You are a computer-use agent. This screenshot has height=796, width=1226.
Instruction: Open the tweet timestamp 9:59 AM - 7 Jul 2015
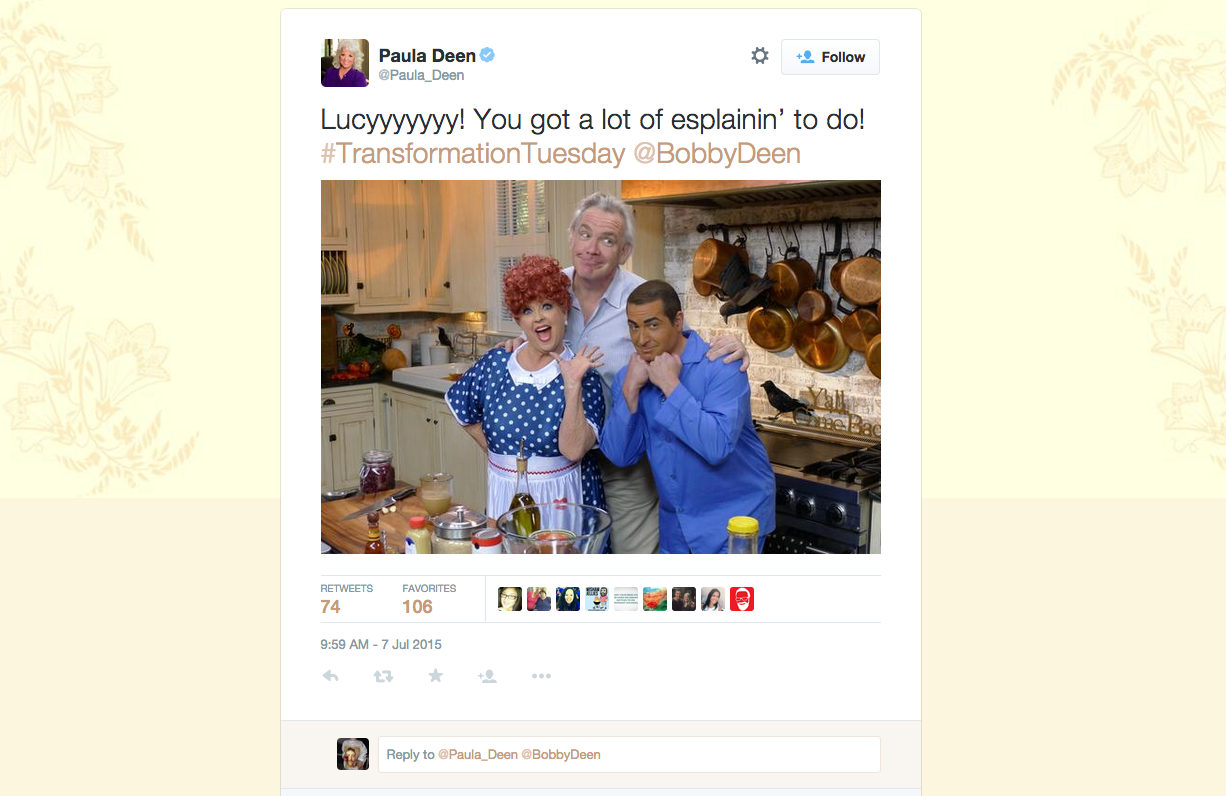pos(381,645)
